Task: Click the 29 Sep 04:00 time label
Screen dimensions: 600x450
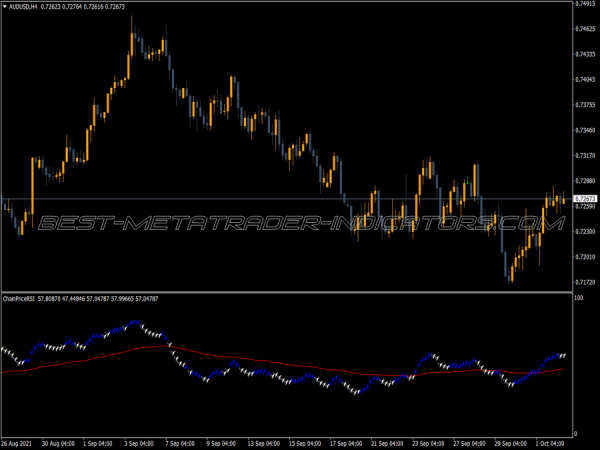Action: pyautogui.click(x=510, y=444)
